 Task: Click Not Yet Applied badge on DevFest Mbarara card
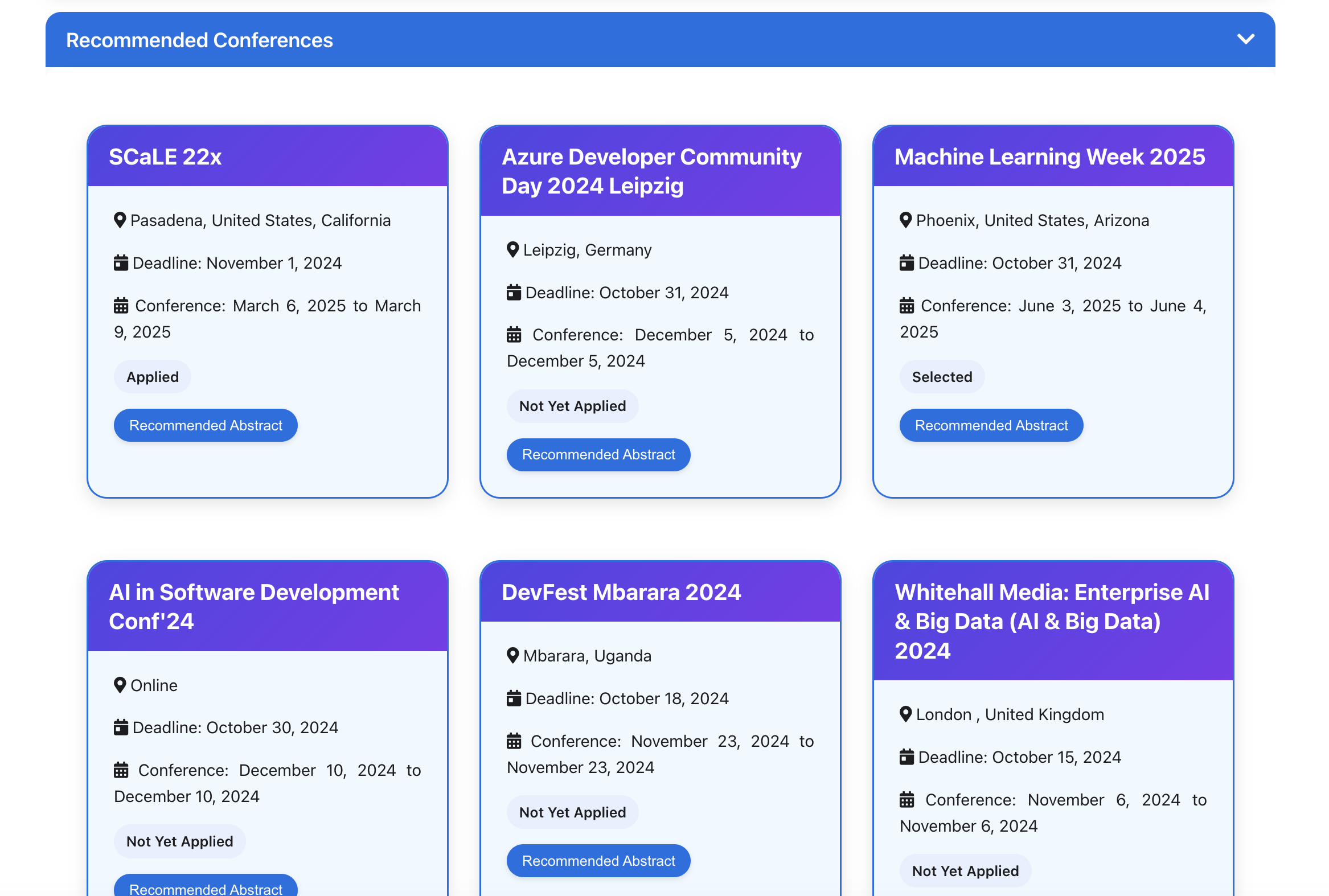click(x=573, y=812)
